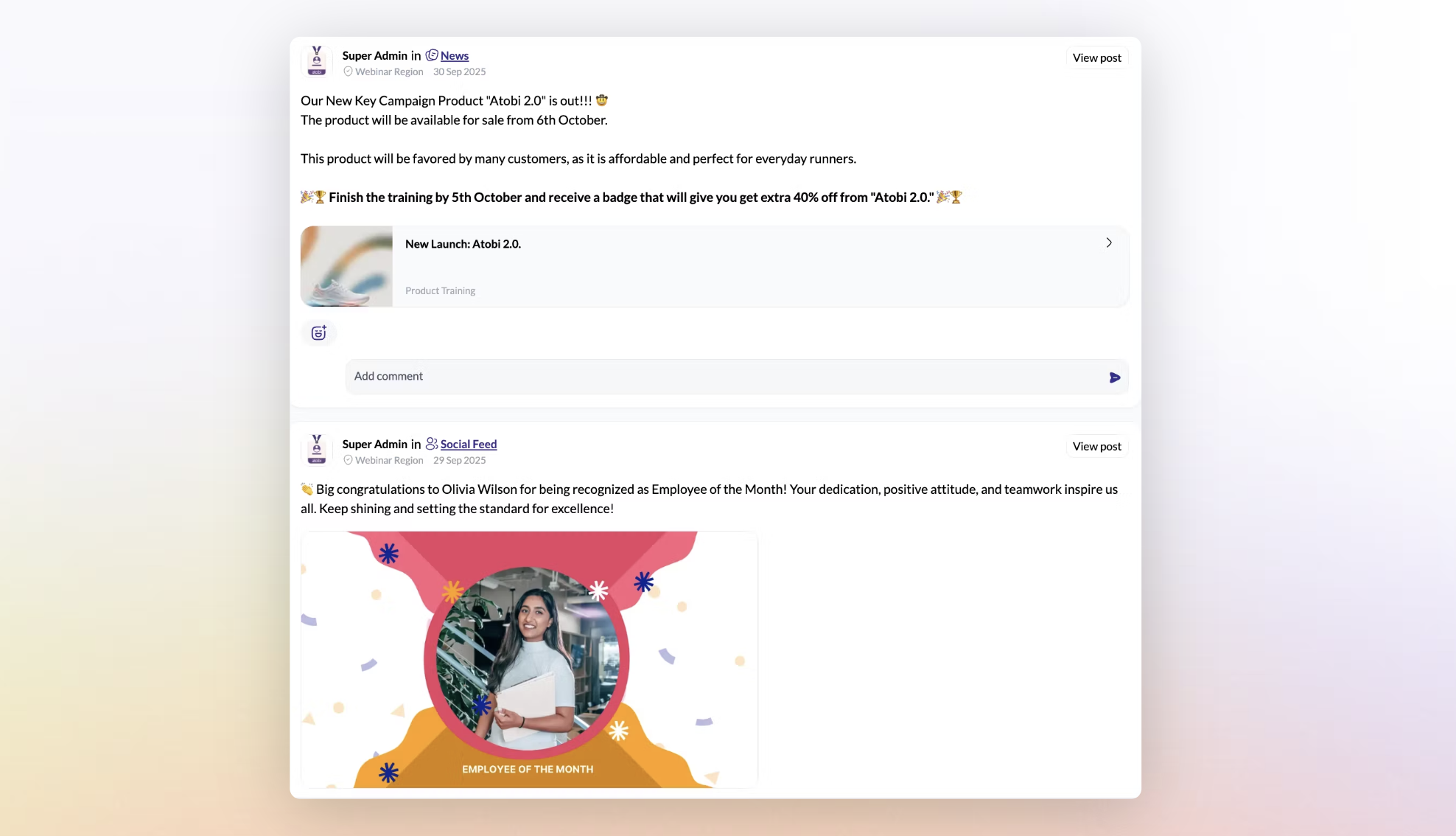This screenshot has height=836, width=1456.
Task: Focus the Add comment input field
Action: point(722,377)
